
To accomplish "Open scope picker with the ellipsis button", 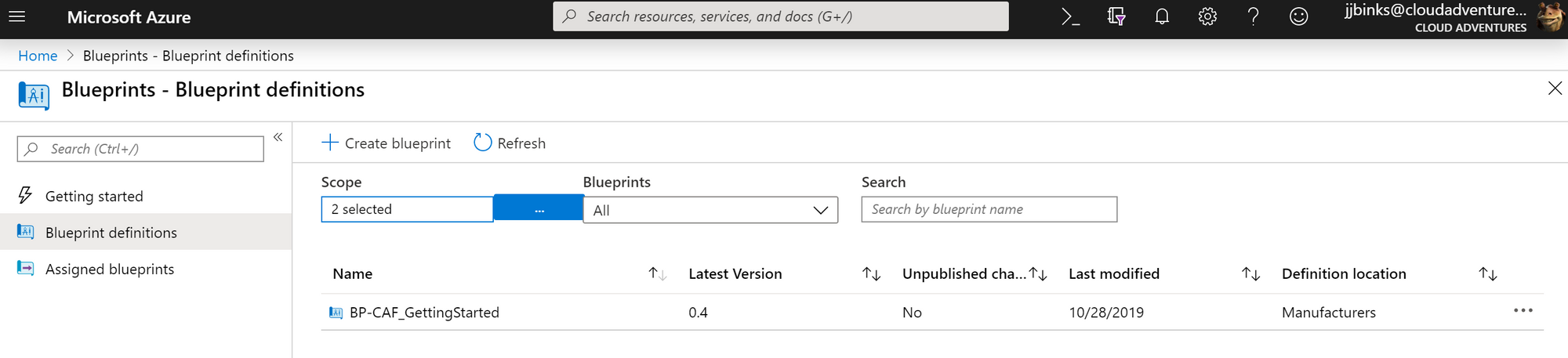I will (539, 208).
